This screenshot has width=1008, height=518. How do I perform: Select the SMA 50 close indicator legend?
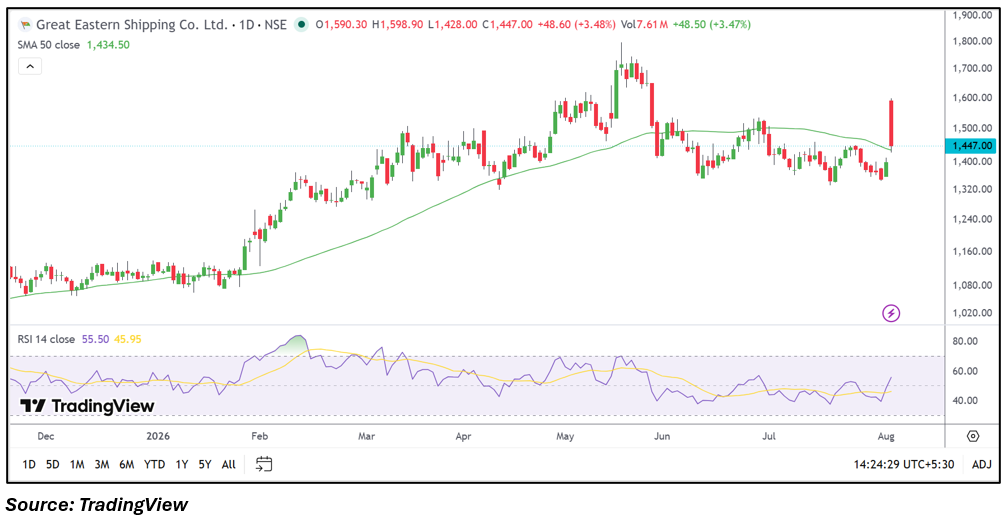pyautogui.click(x=49, y=45)
